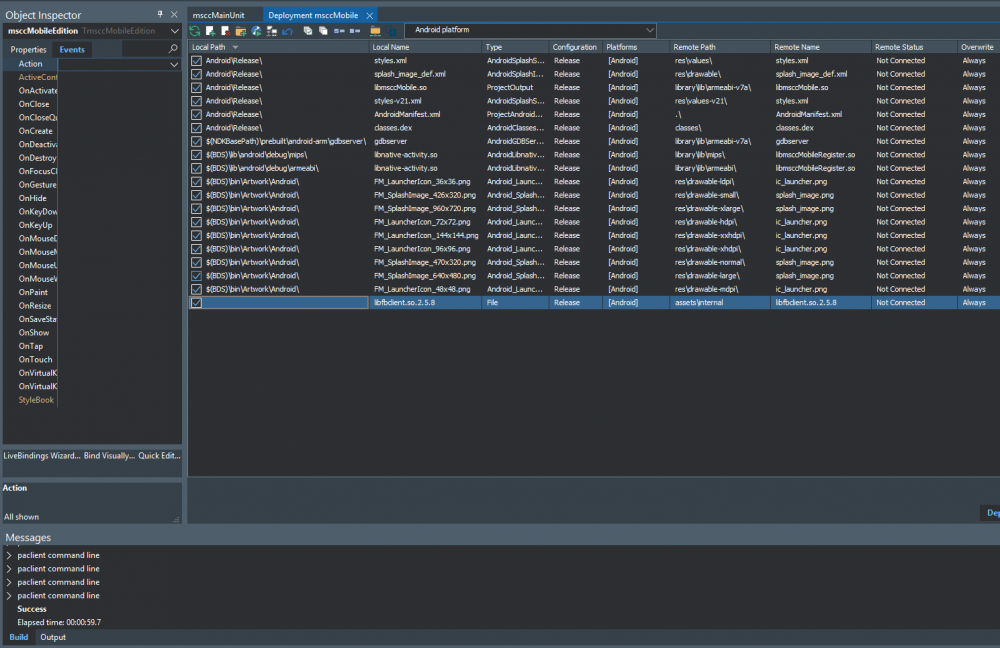Viewport: 1000px width, 648px height.
Task: Click the Connect to Remote network icon
Action: [x=272, y=31]
